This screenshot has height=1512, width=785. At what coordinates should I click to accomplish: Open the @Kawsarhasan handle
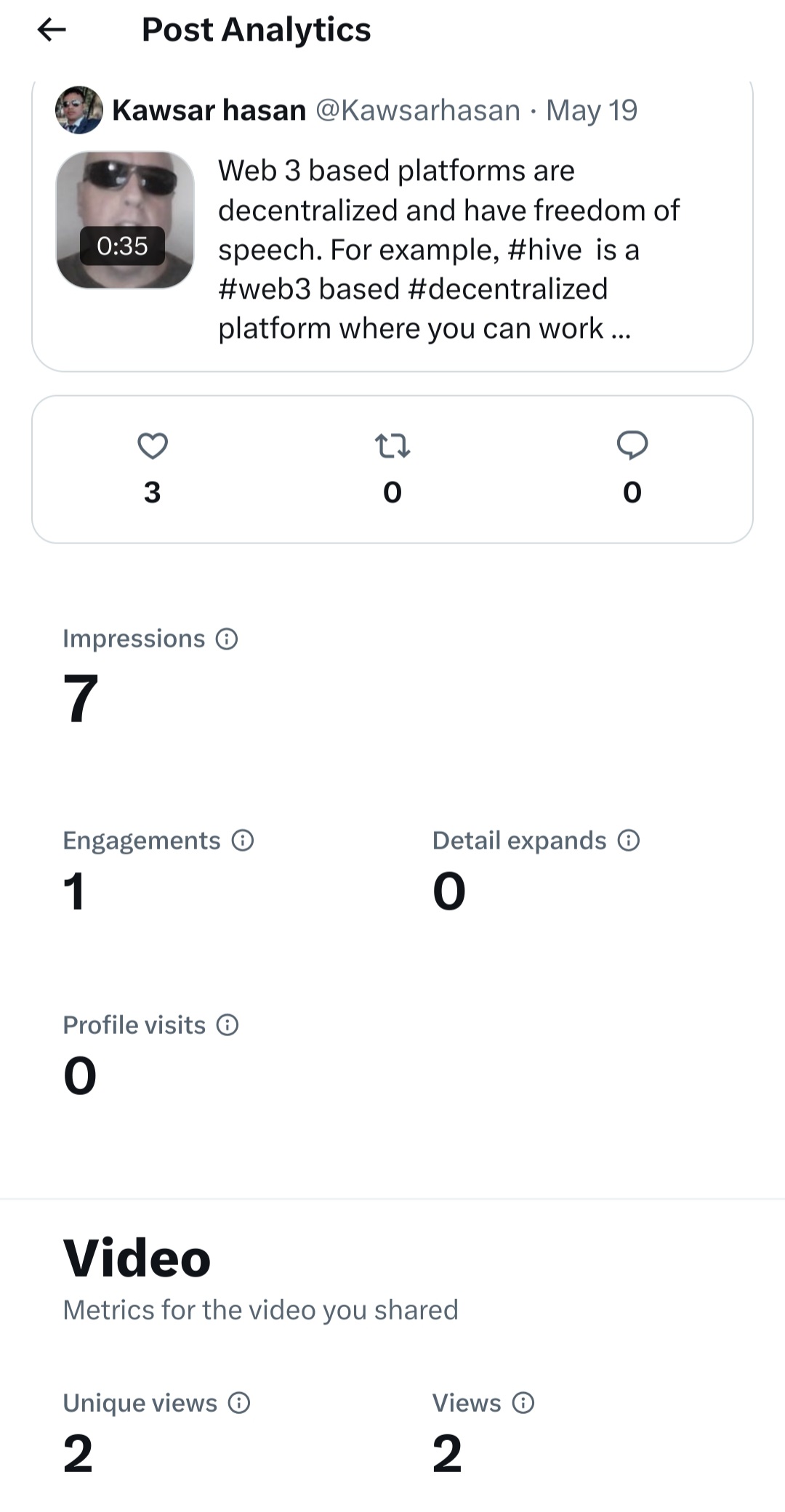pyautogui.click(x=418, y=110)
